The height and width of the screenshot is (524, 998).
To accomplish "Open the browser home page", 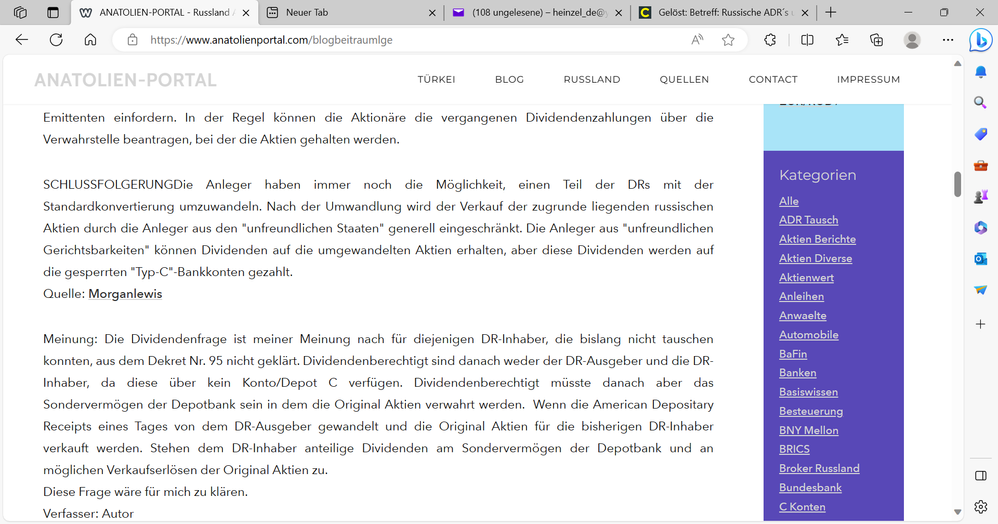I will [90, 39].
